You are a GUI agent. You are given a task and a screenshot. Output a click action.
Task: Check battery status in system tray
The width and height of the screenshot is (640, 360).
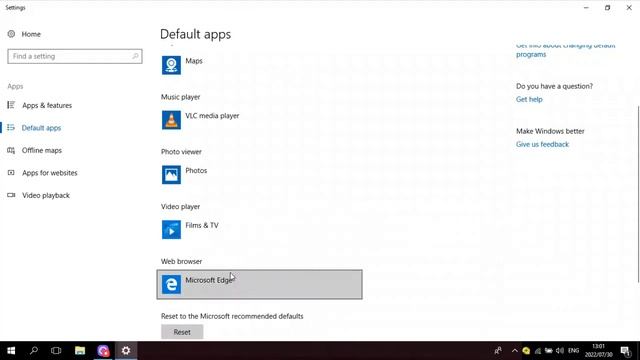(x=549, y=351)
